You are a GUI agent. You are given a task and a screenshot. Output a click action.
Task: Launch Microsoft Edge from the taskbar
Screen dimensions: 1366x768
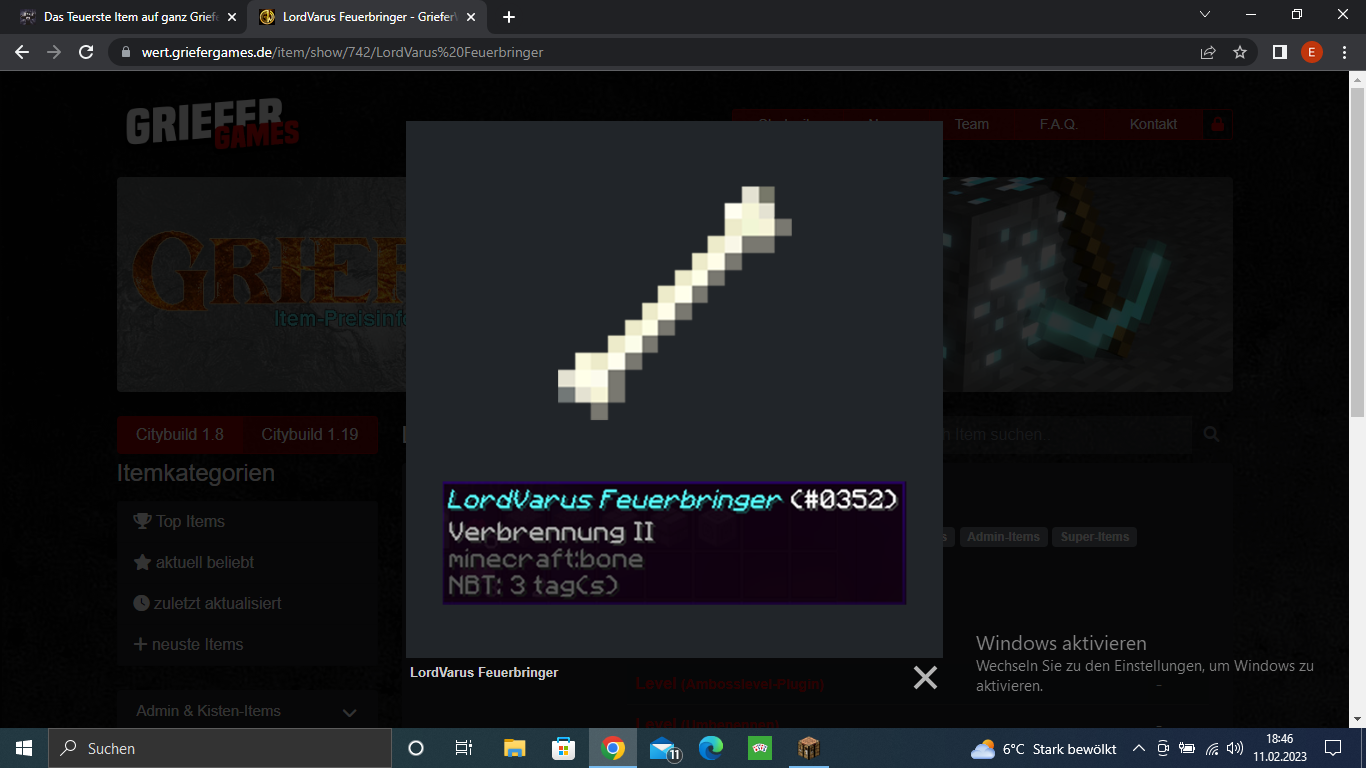click(711, 748)
